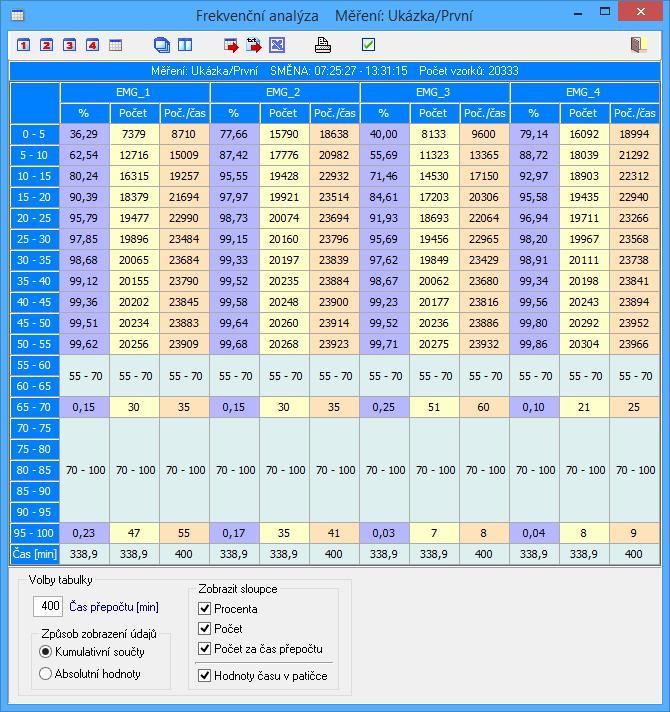The height and width of the screenshot is (712, 670).
Task: Select channel 4 toolbar icon
Action: [x=92, y=45]
